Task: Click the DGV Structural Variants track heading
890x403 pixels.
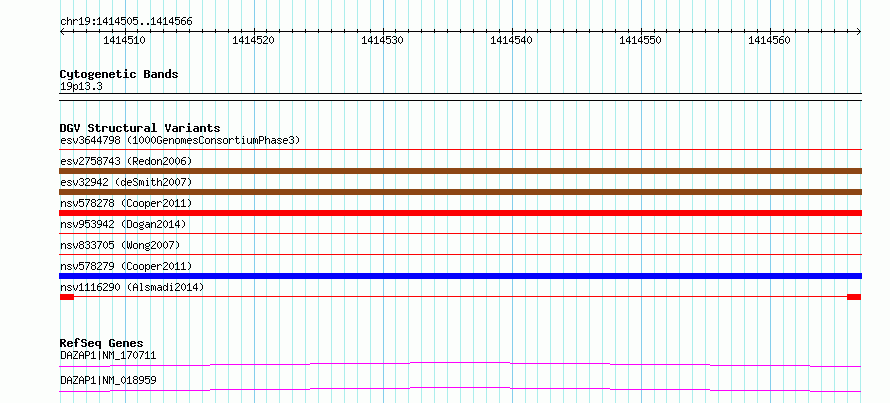Action: [140, 128]
